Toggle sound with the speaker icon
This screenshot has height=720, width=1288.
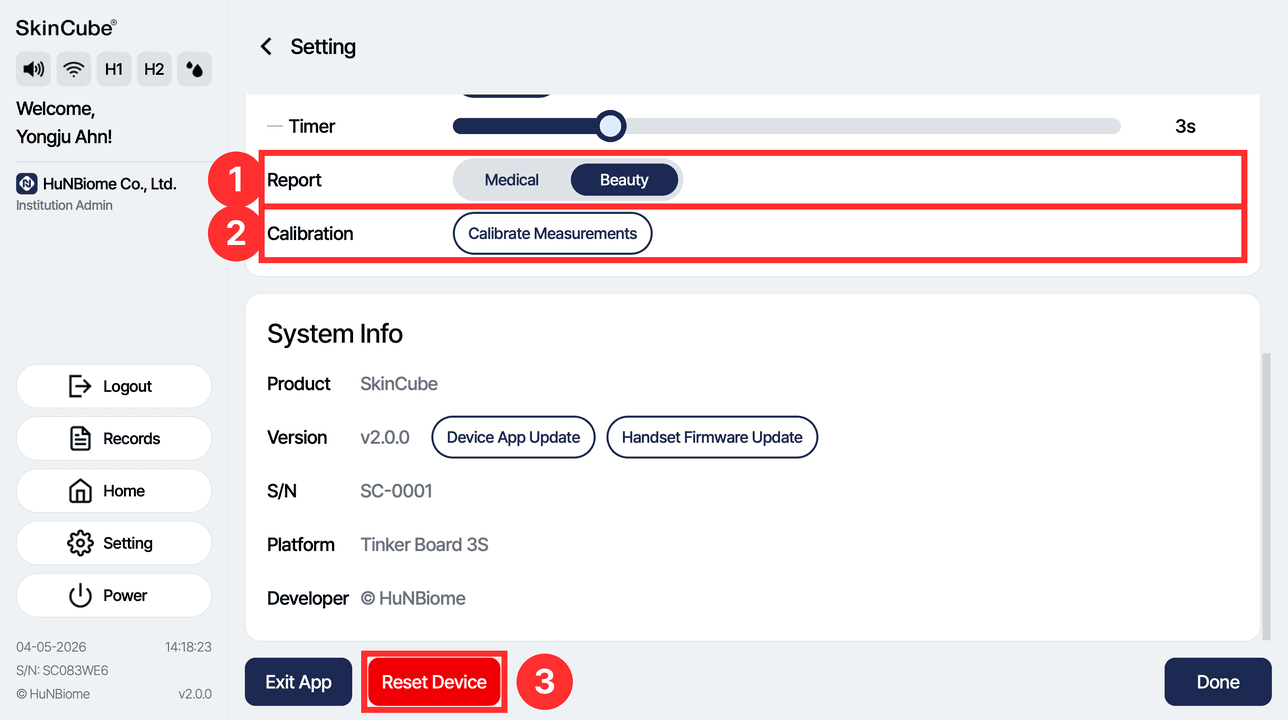point(34,69)
